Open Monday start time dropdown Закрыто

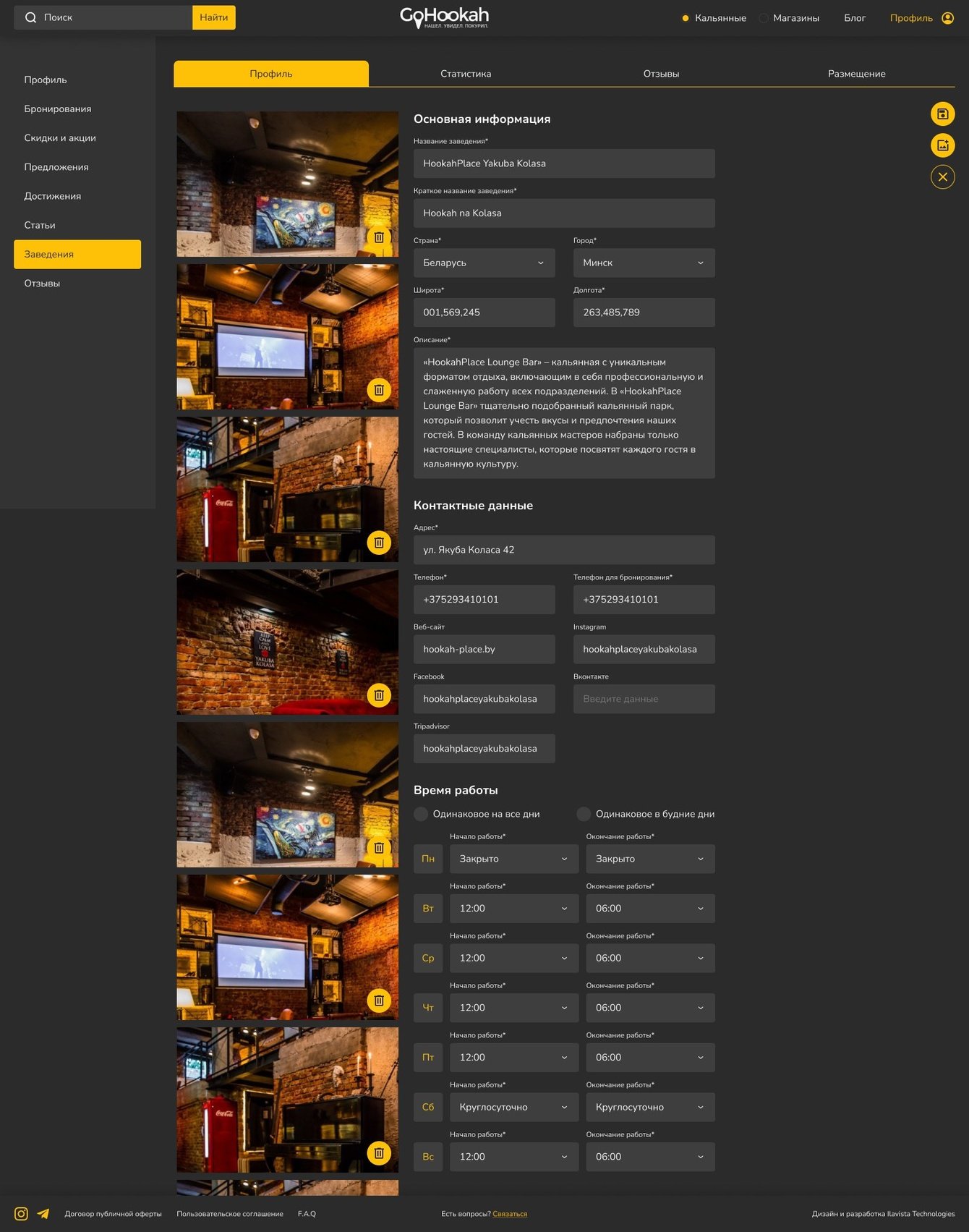pos(514,859)
